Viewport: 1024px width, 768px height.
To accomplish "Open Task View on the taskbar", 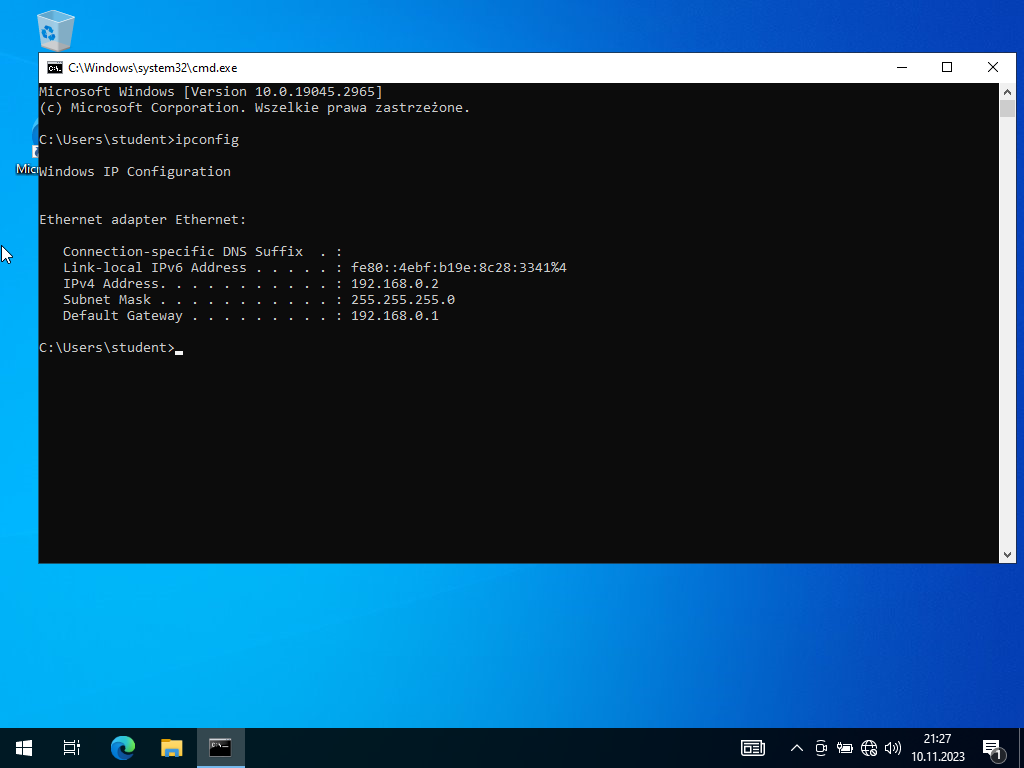I will coord(72,748).
